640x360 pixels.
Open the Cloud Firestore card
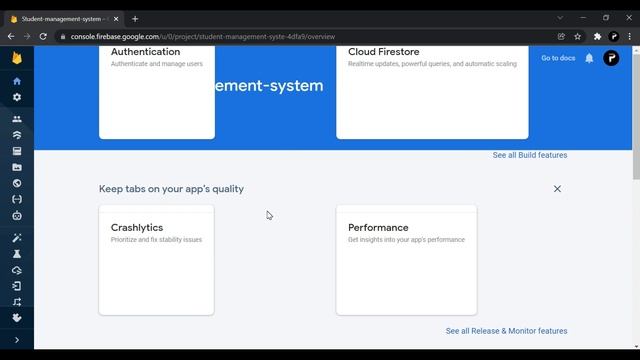(x=432, y=92)
